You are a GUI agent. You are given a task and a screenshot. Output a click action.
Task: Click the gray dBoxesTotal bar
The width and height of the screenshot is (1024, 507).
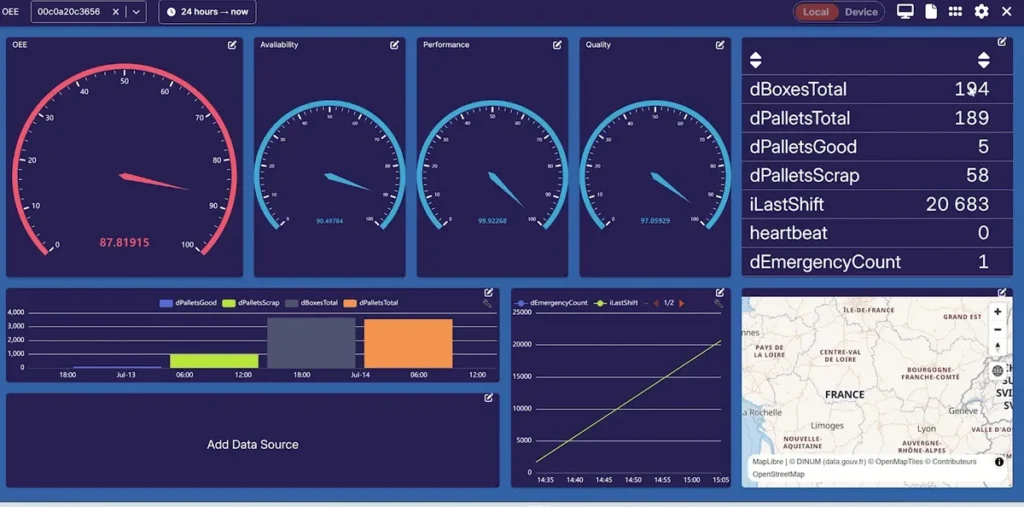coord(312,343)
